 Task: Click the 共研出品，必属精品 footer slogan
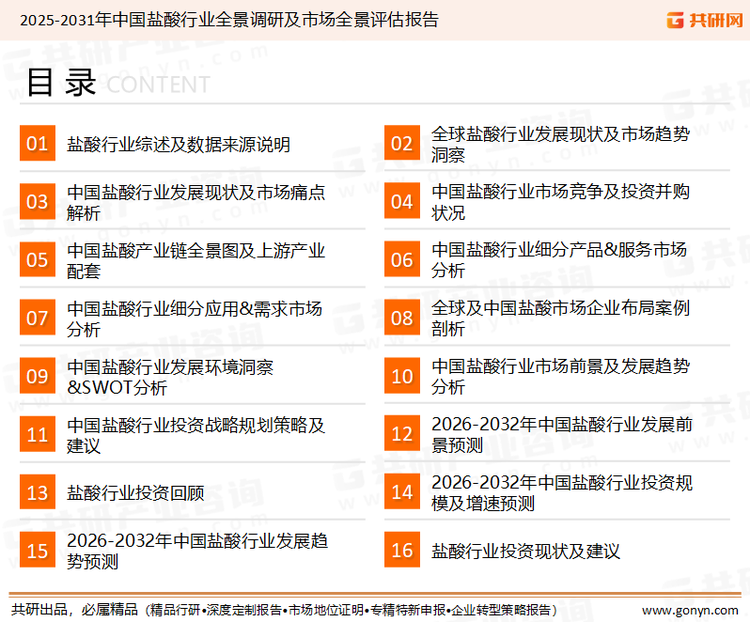click(x=74, y=610)
